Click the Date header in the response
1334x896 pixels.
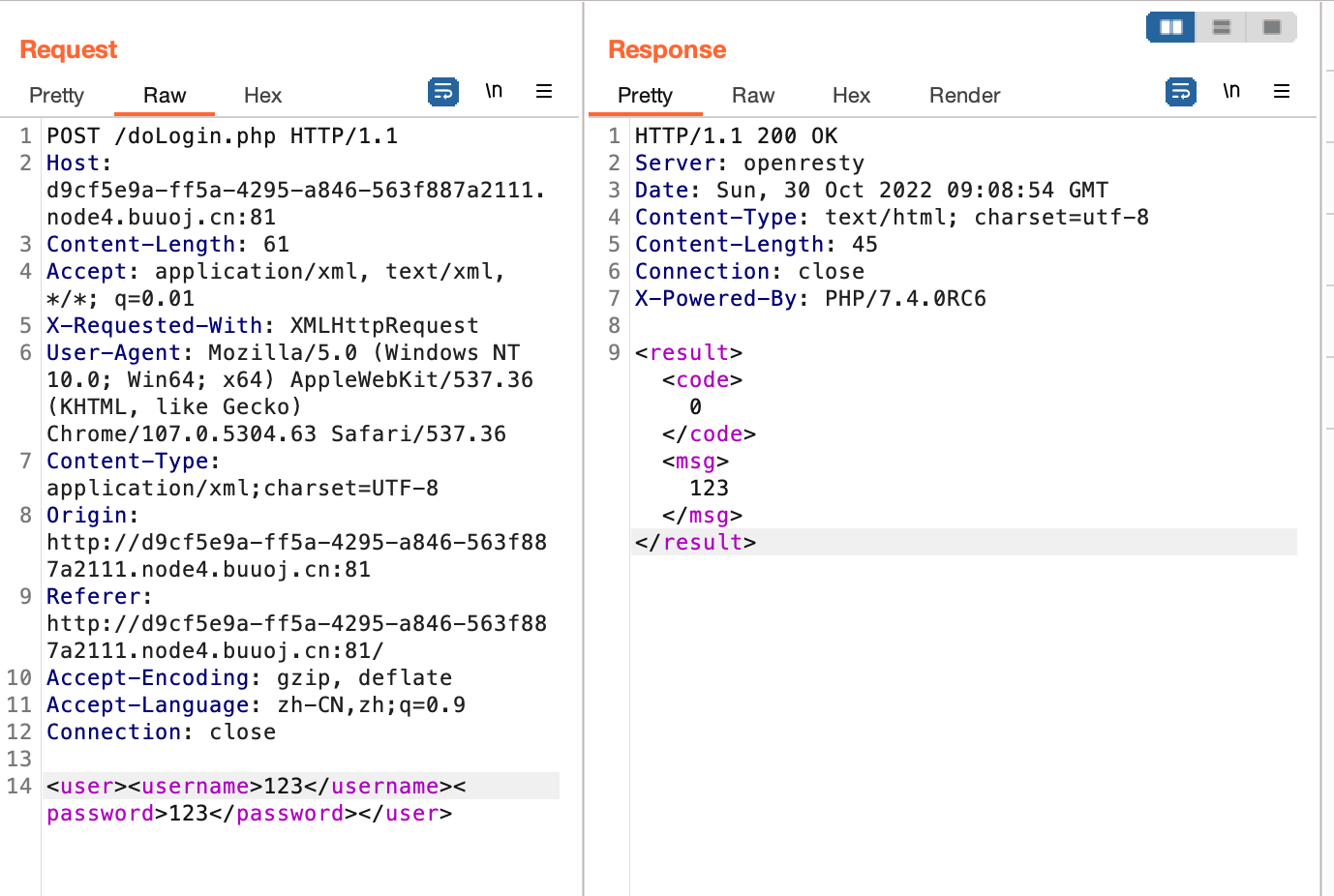[x=871, y=191]
